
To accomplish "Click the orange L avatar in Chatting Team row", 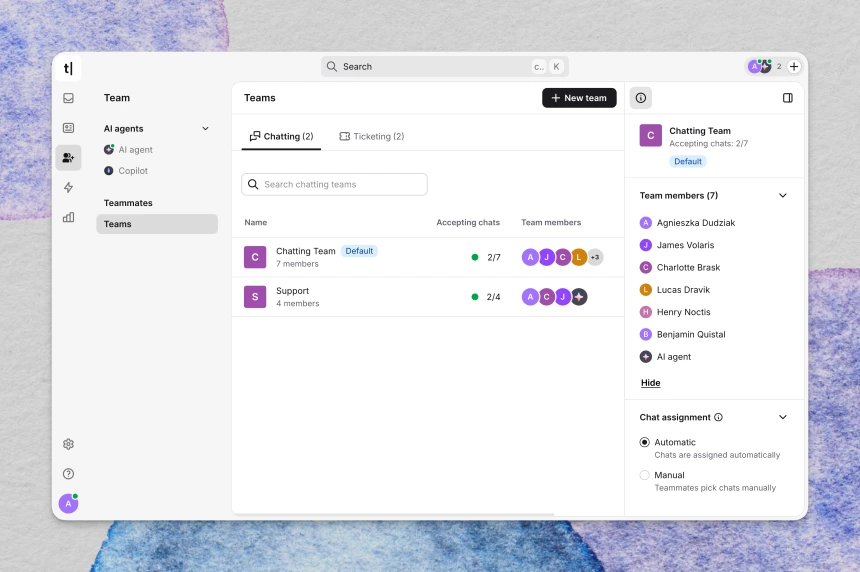I will point(579,257).
